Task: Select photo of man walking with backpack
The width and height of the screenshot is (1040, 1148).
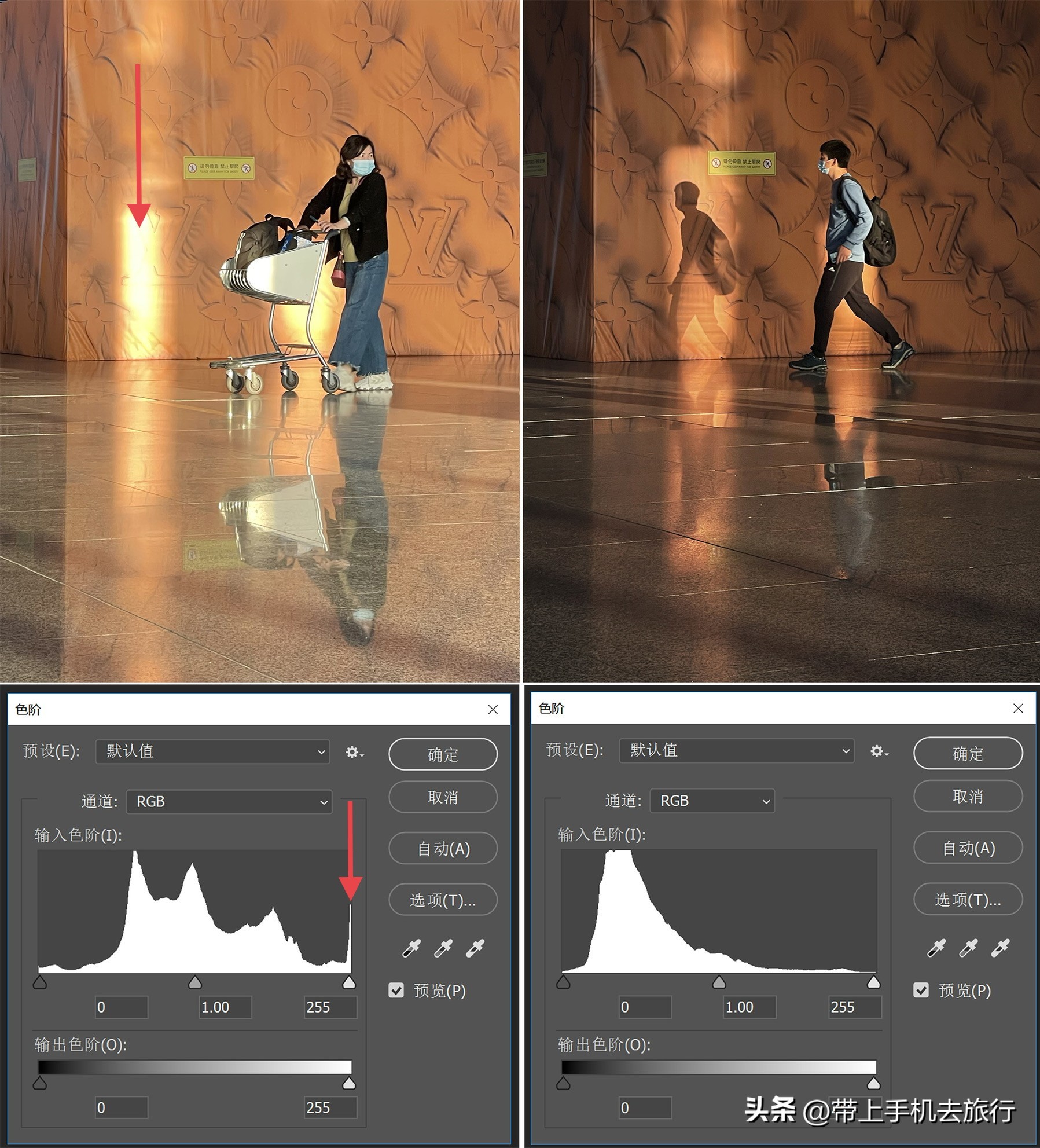Action: (x=781, y=341)
